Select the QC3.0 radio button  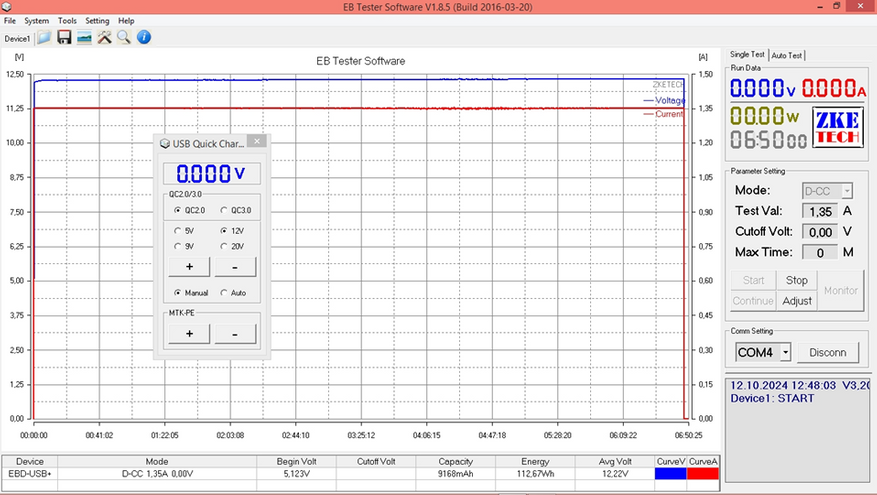224,211
